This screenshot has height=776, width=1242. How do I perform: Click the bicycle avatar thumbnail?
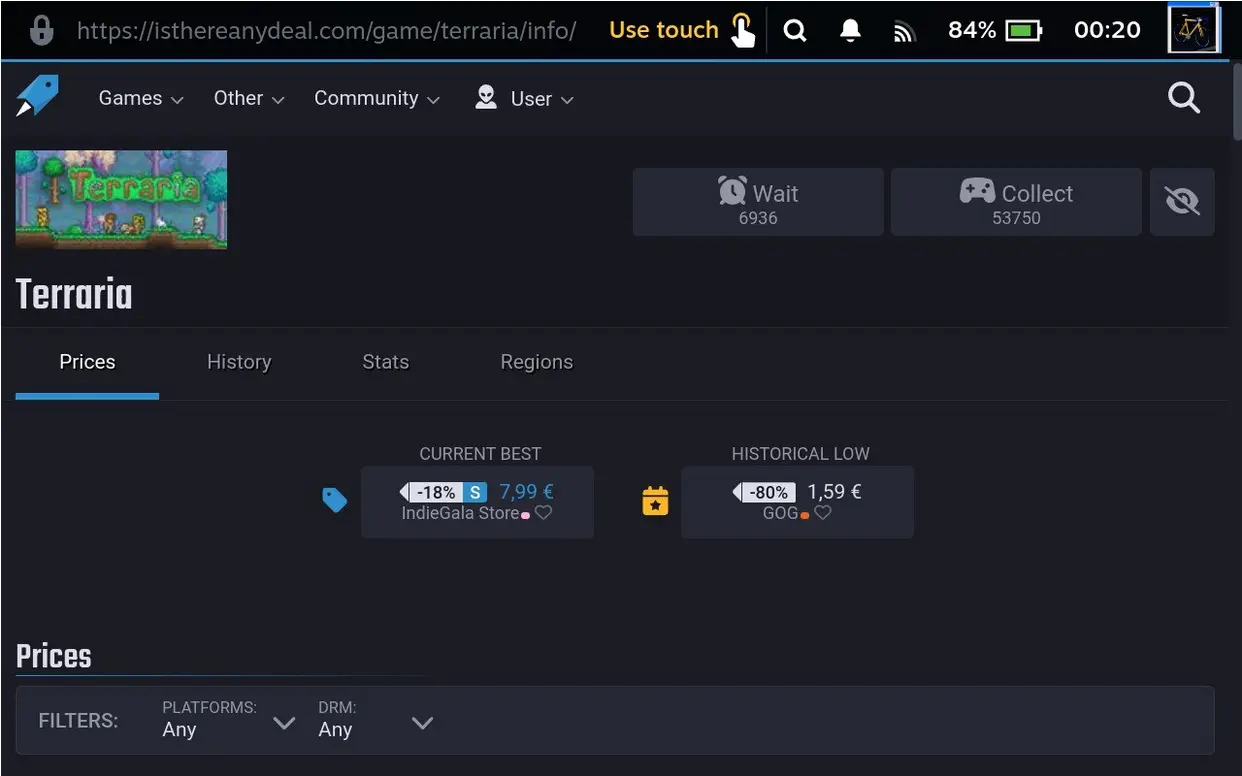pyautogui.click(x=1194, y=29)
